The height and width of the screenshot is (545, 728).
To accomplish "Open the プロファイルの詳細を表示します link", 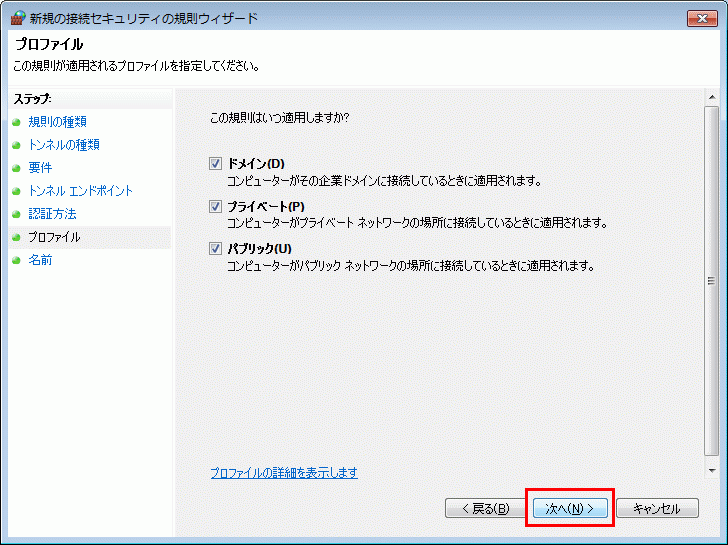I will (284, 473).
